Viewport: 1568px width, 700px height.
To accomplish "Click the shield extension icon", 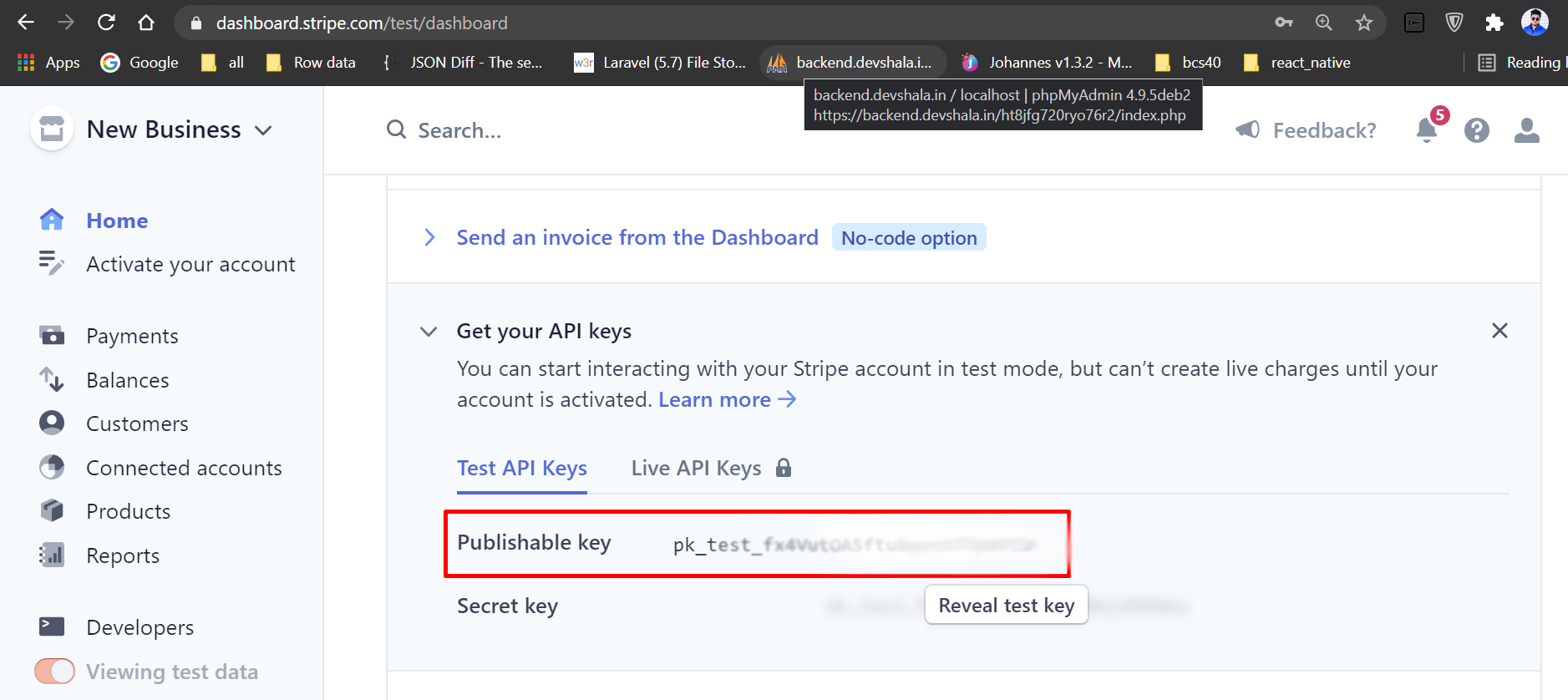I will 1454,23.
